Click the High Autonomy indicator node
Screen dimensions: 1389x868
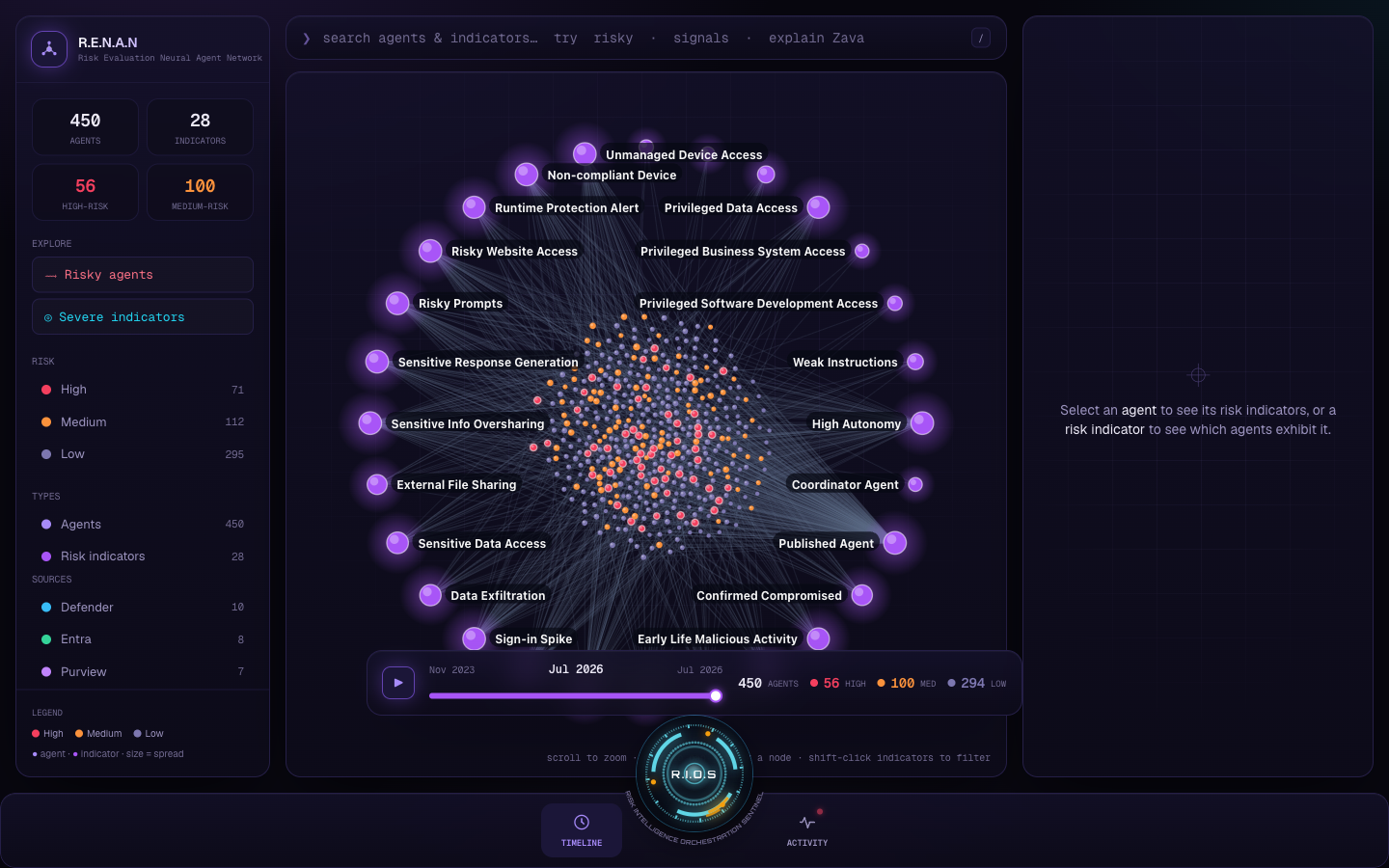922,422
